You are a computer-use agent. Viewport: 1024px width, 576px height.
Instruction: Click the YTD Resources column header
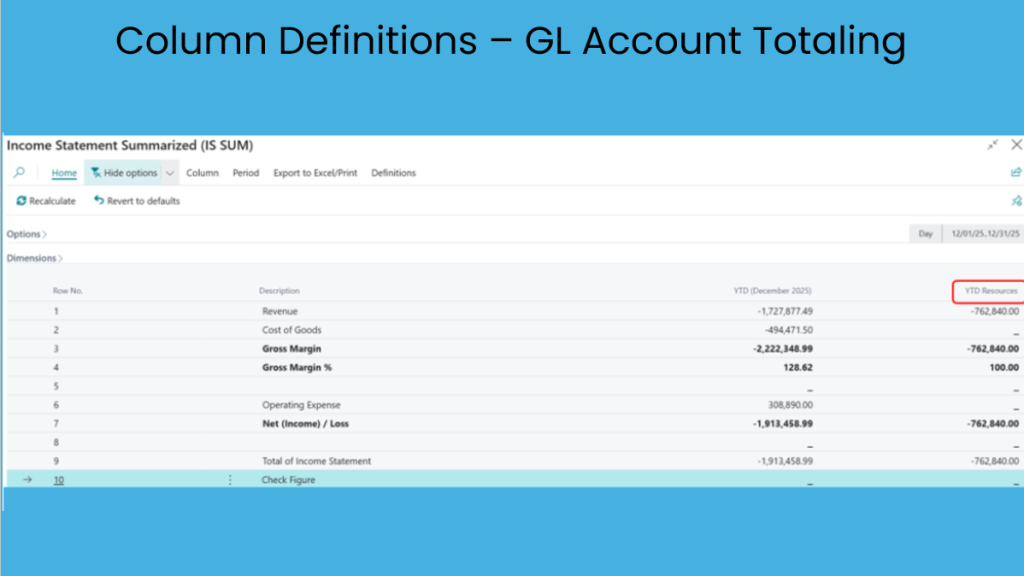click(x=990, y=291)
